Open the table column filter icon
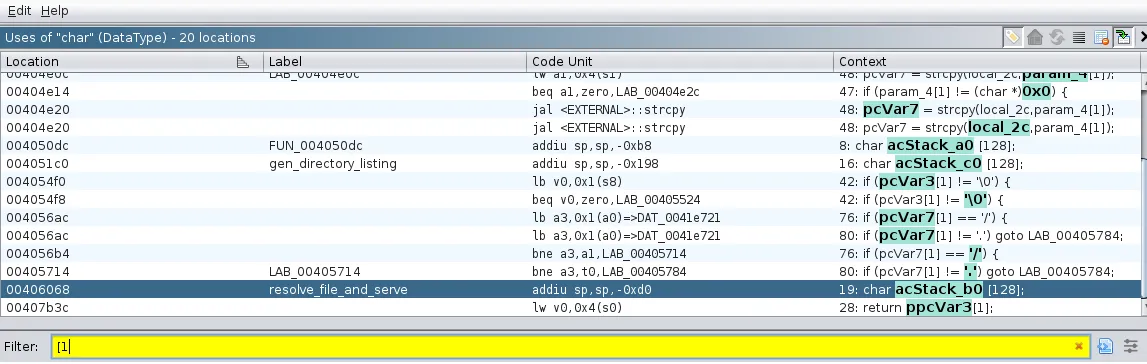The width and height of the screenshot is (1147, 364). 1105,346
